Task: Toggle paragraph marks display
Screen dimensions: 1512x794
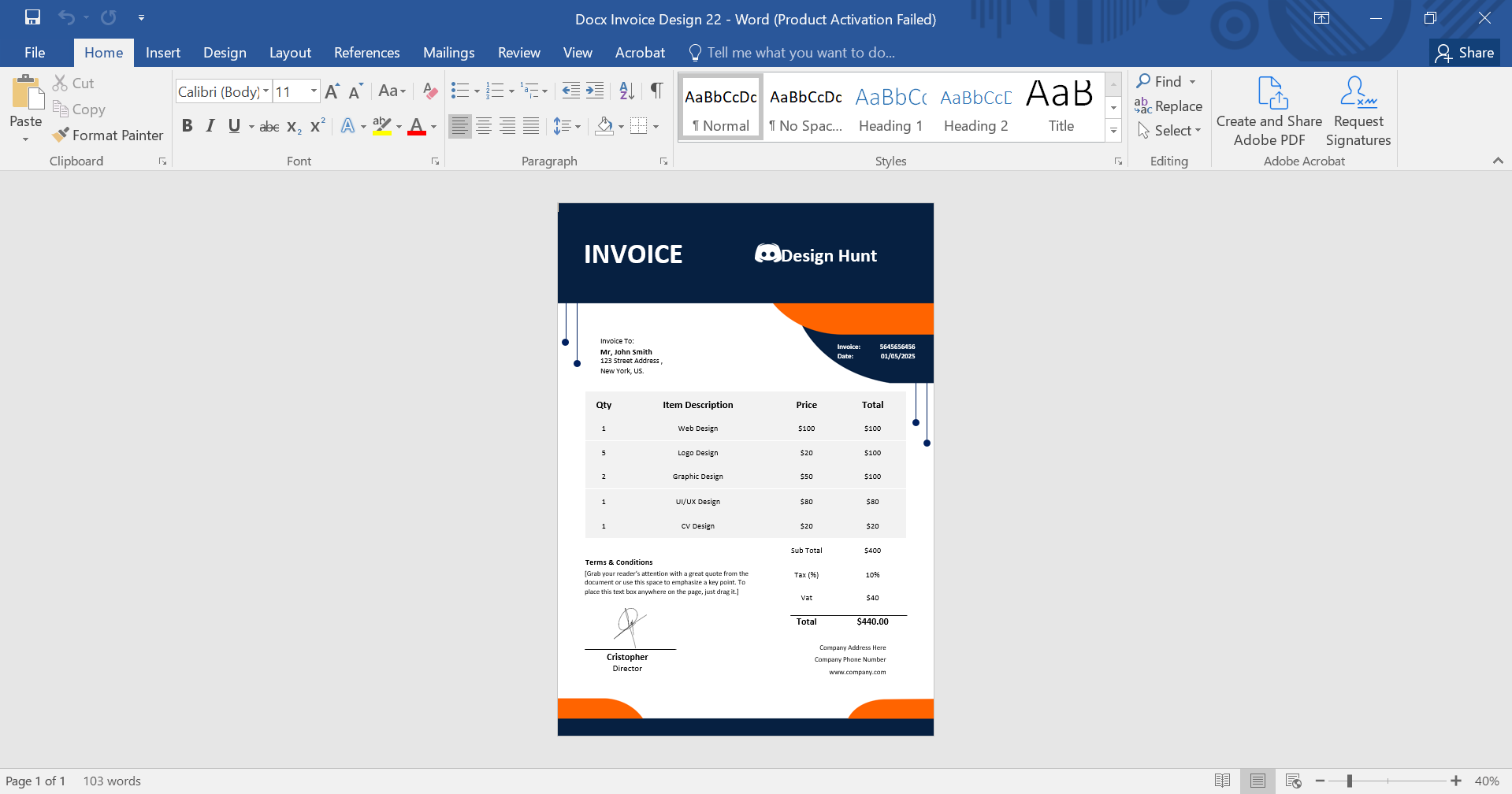Action: (656, 91)
